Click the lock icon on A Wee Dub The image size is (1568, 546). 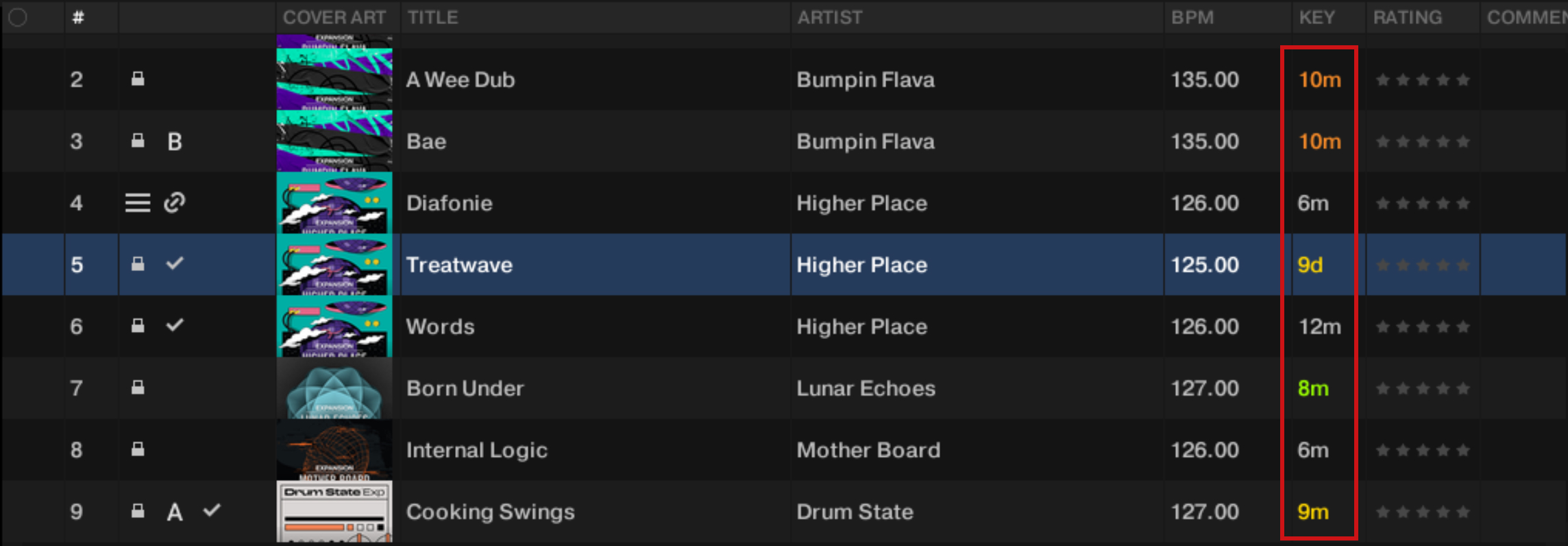[138, 79]
